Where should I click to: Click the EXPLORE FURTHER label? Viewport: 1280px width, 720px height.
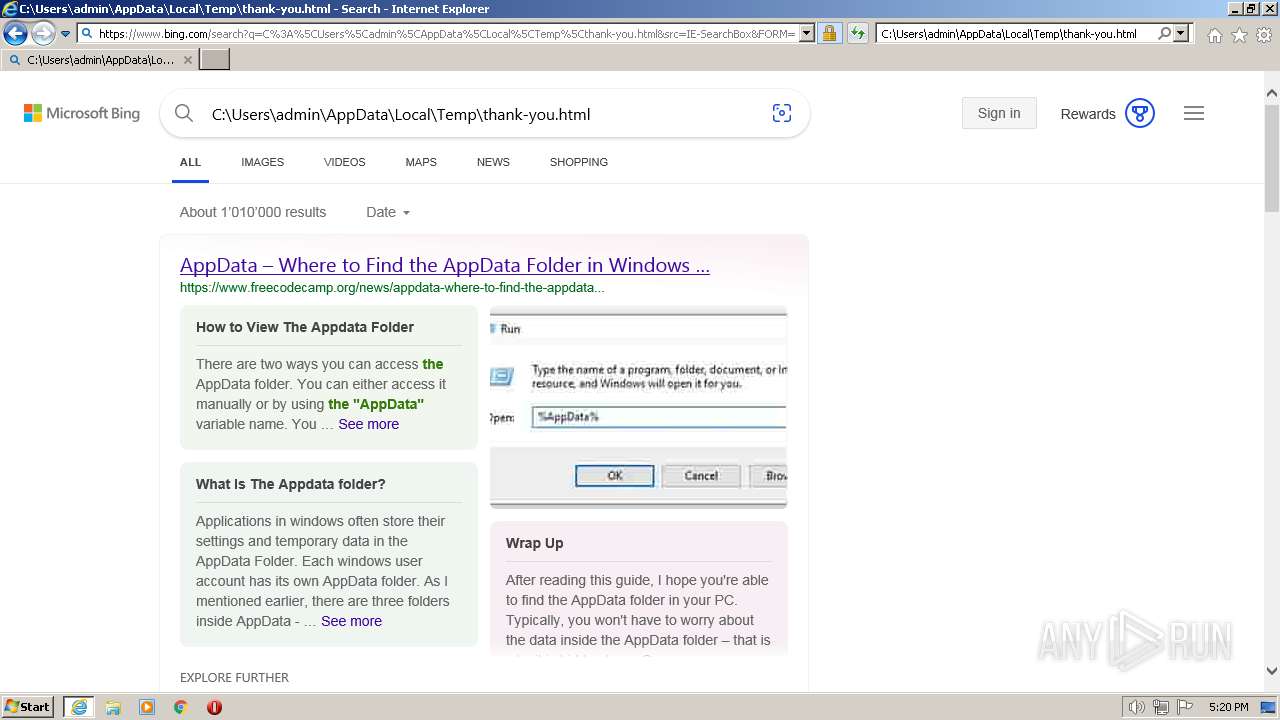pyautogui.click(x=234, y=677)
